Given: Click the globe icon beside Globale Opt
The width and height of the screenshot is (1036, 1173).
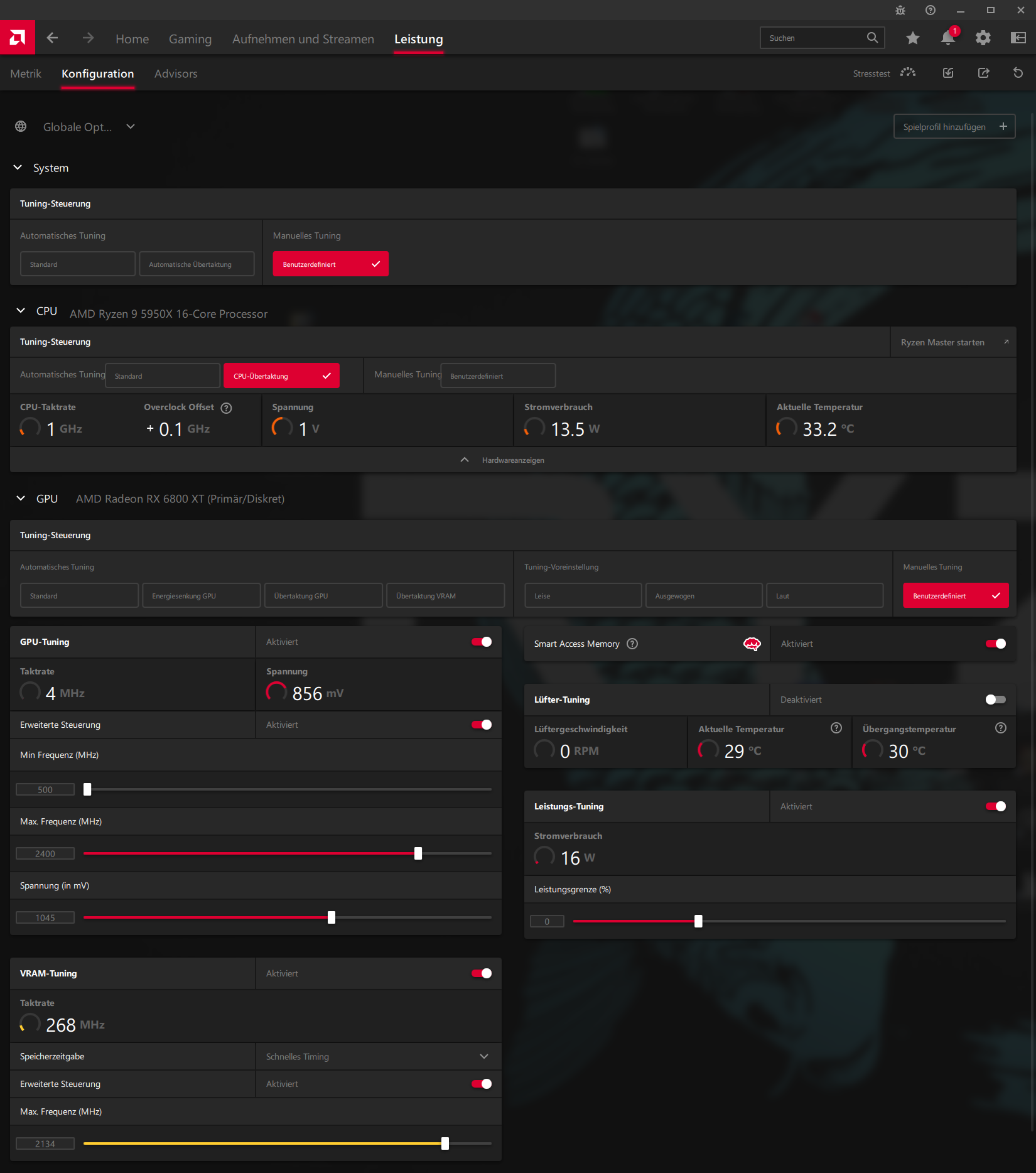Looking at the screenshot, I should (x=21, y=127).
